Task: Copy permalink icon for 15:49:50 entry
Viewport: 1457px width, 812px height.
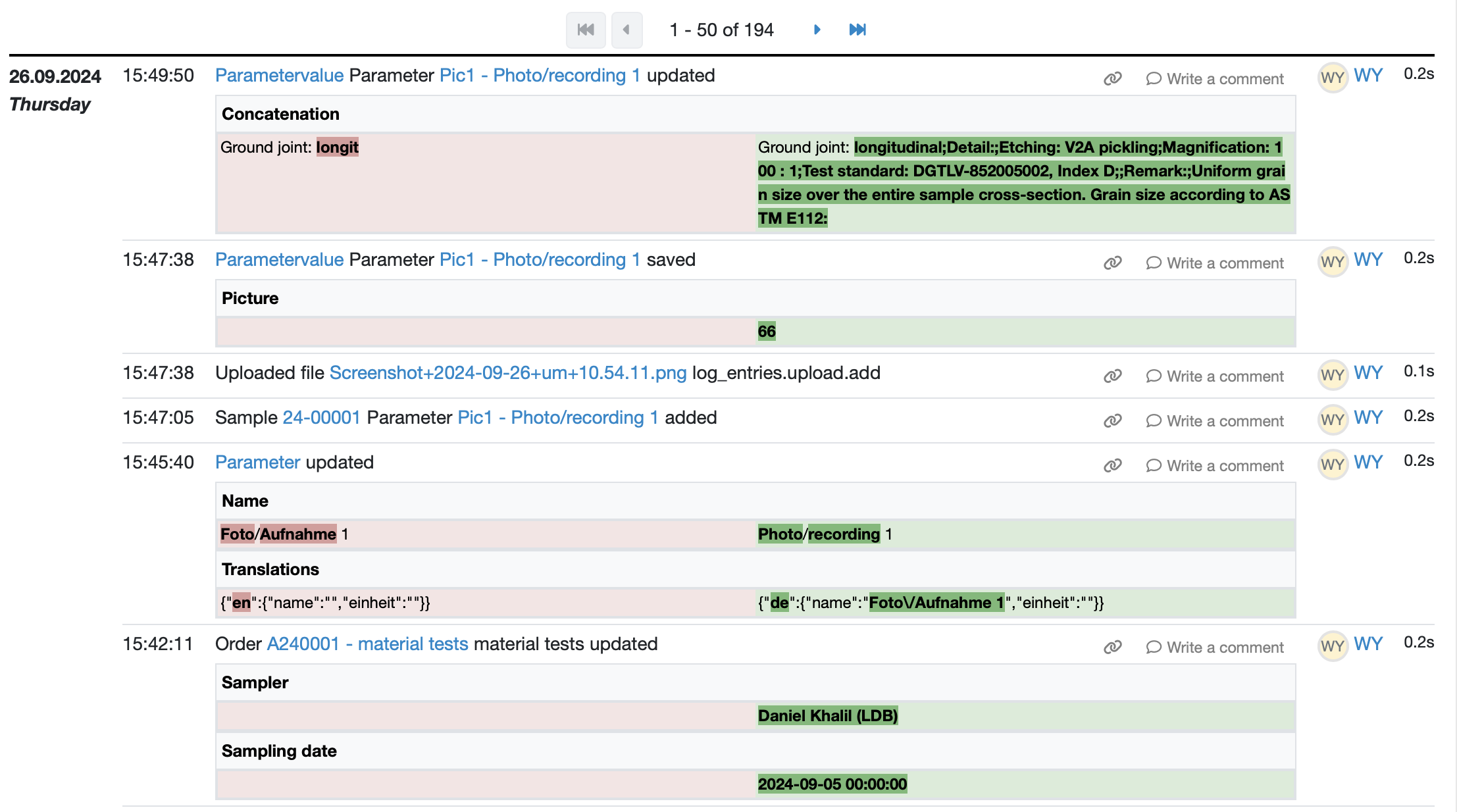Action: (x=1112, y=79)
